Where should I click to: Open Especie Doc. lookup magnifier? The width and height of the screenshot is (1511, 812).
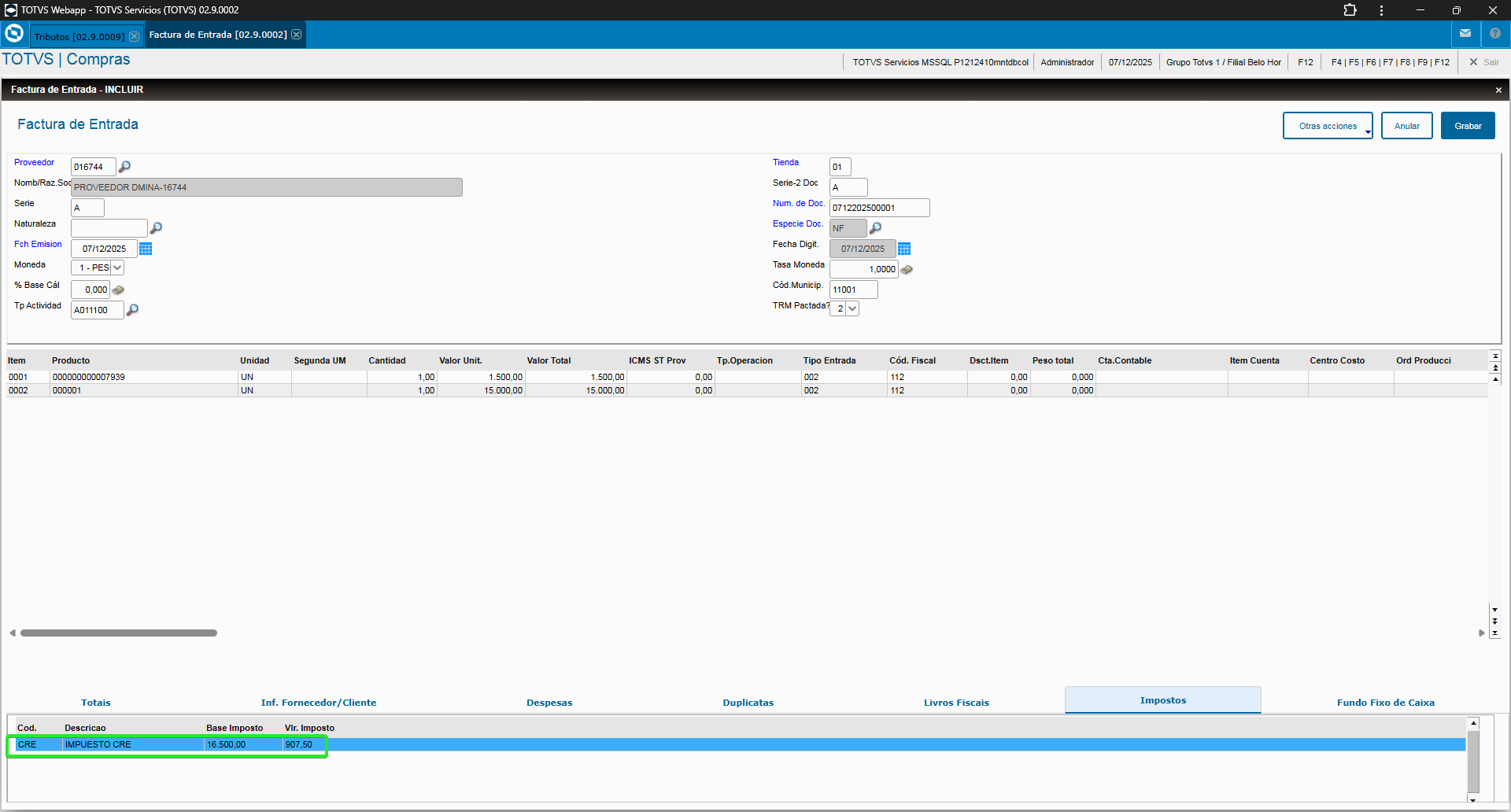coord(875,228)
